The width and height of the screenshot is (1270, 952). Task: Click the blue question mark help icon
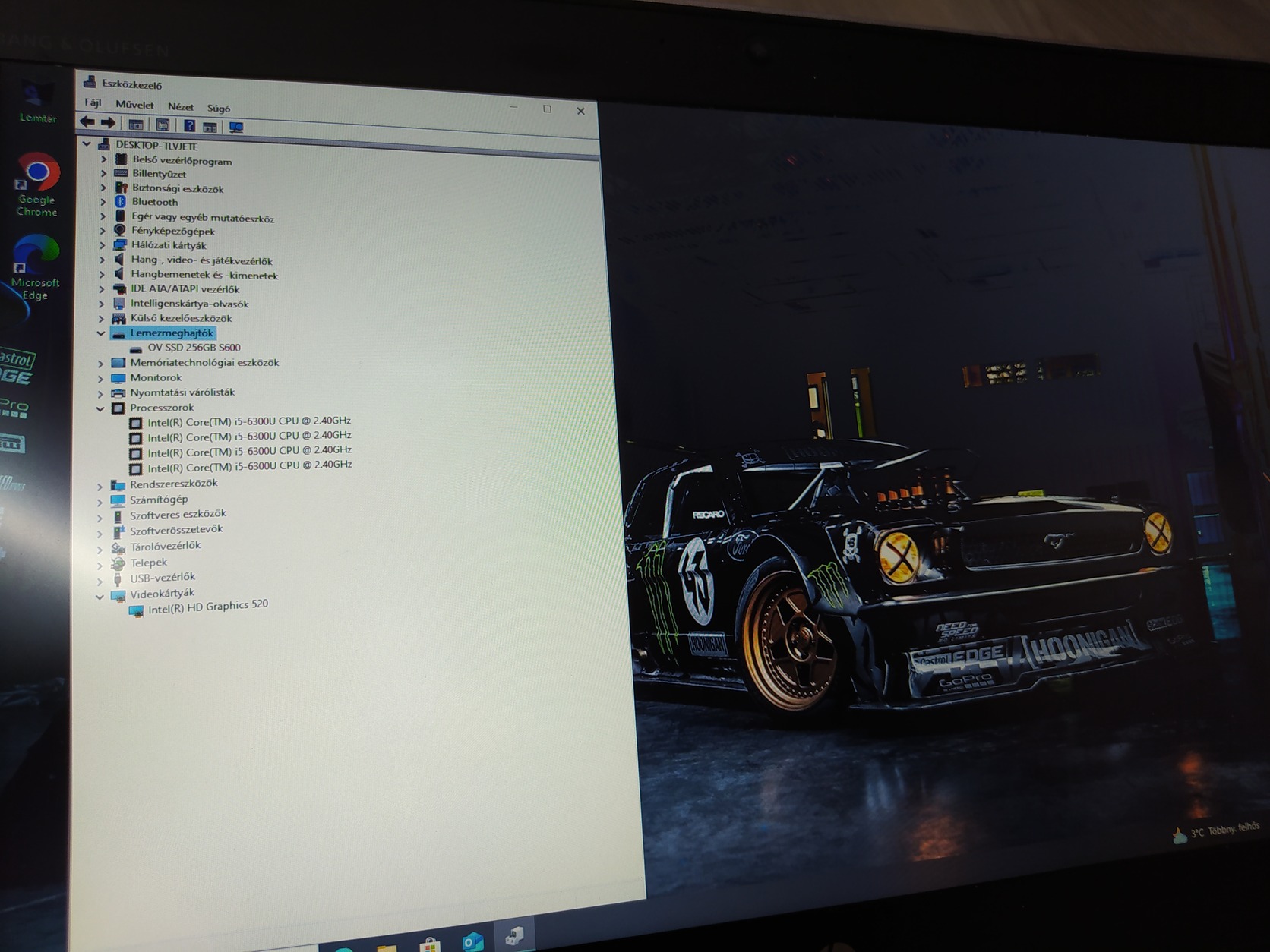click(x=189, y=126)
